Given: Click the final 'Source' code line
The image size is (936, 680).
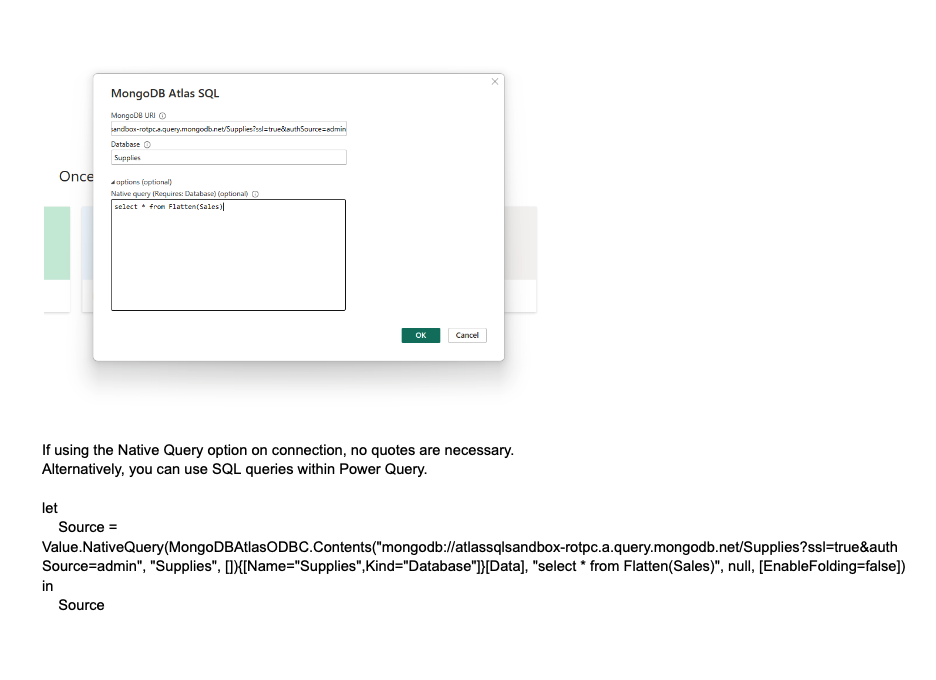Looking at the screenshot, I should pyautogui.click(x=81, y=605).
